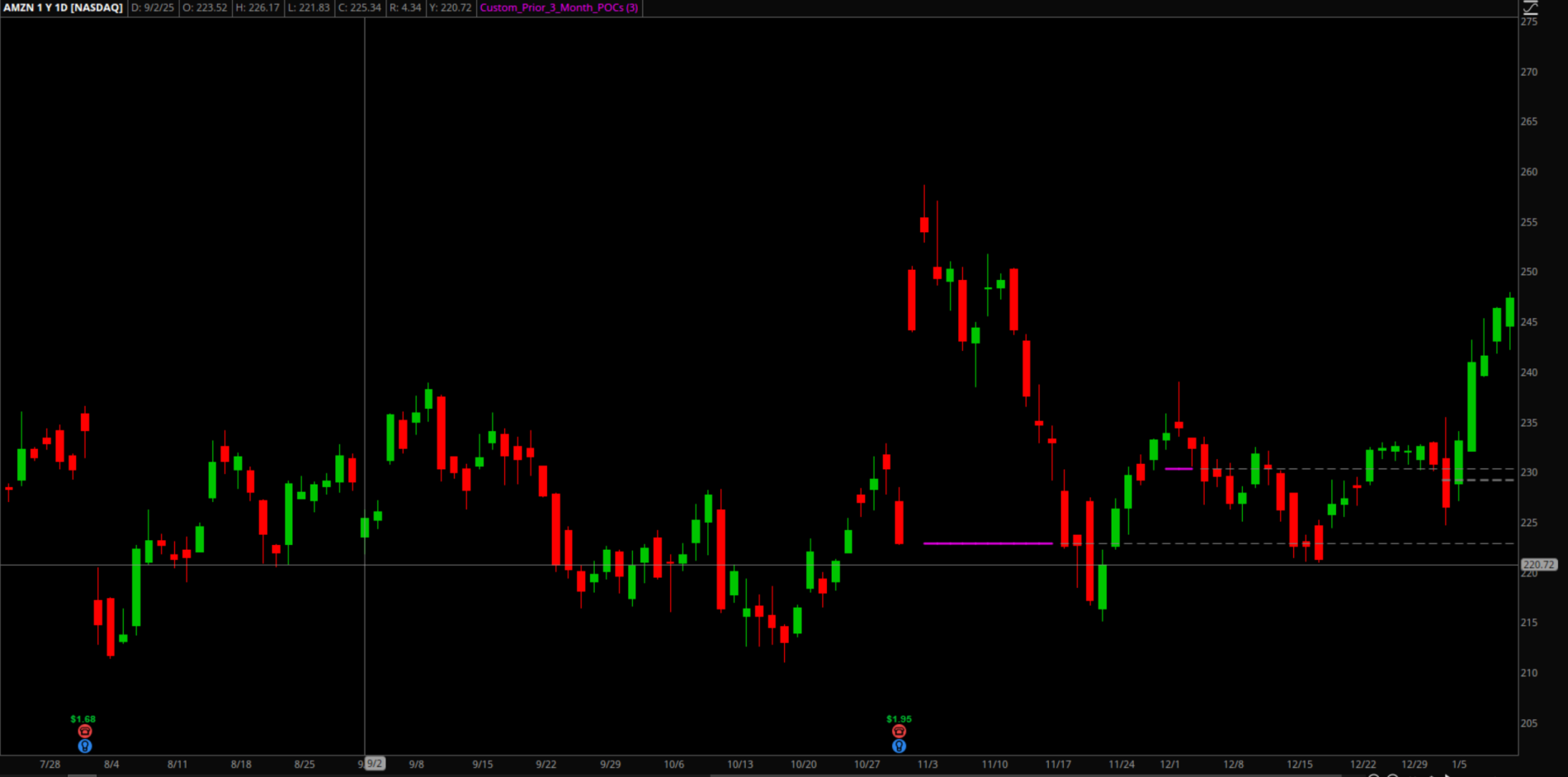Click the $1.95 earnings label
Image resolution: width=1568 pixels, height=777 pixels.
[x=899, y=719]
